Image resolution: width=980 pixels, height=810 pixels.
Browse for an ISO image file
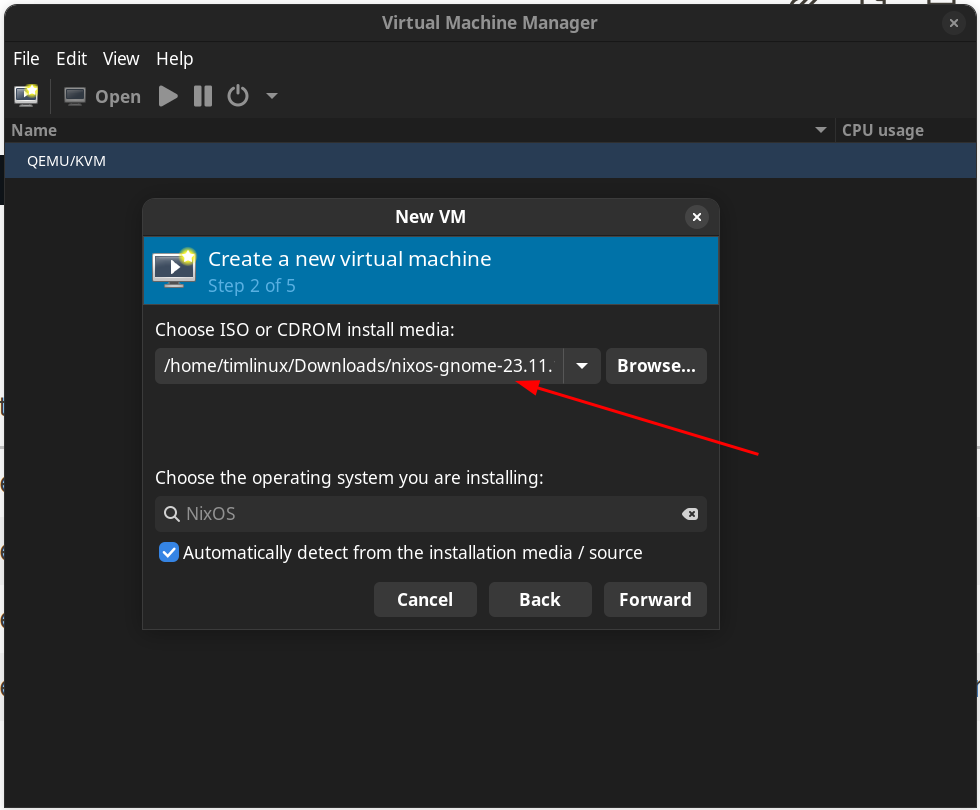coord(656,366)
